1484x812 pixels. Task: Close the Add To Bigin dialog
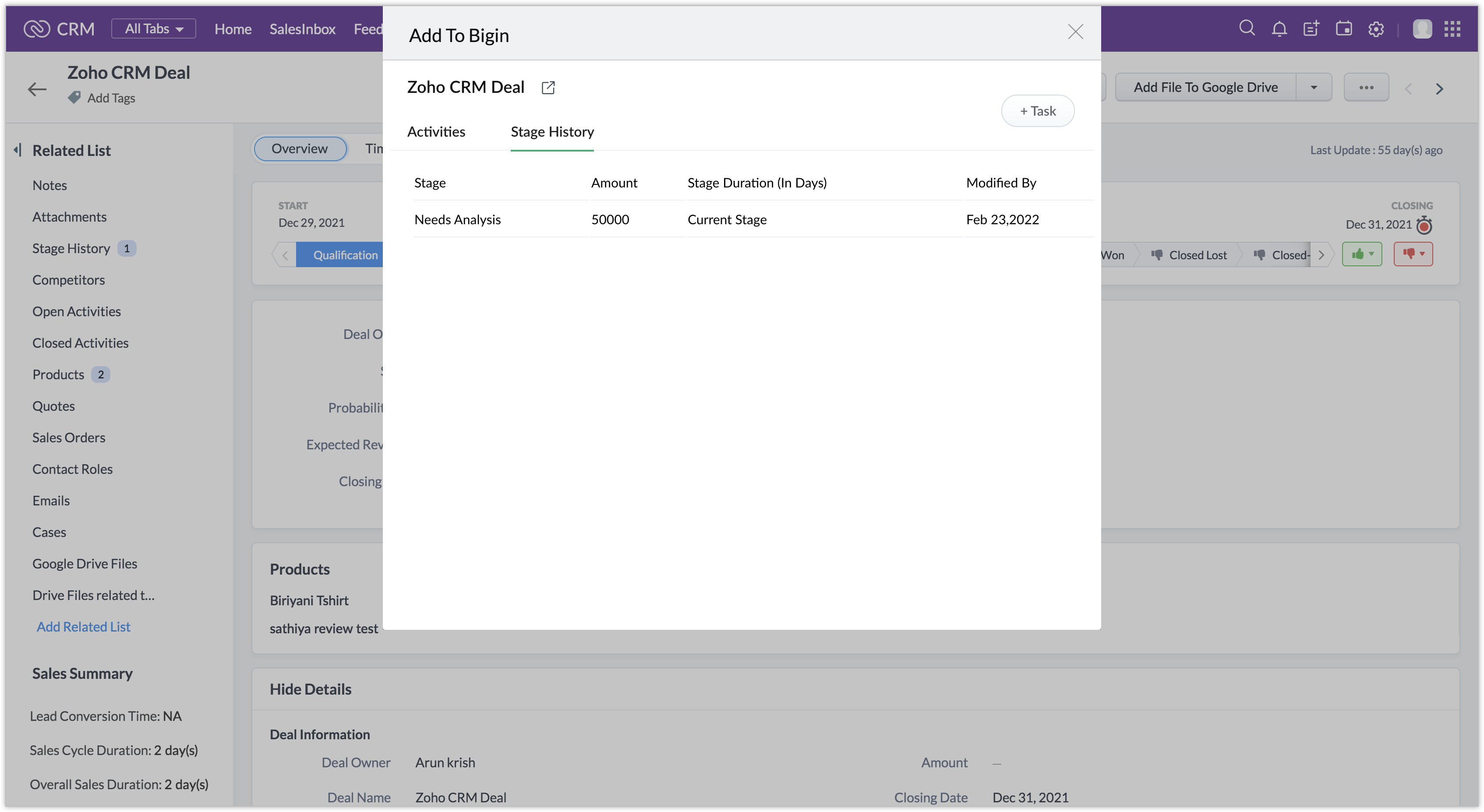click(x=1075, y=32)
